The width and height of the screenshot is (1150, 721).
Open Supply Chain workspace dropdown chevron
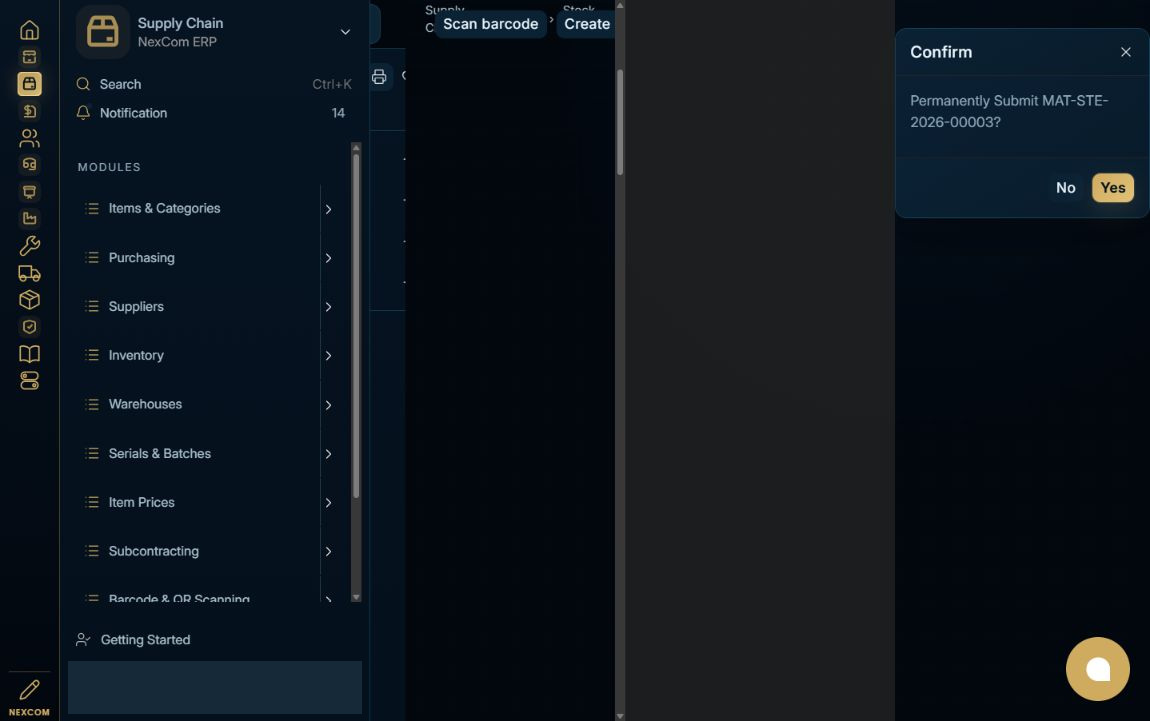point(345,32)
